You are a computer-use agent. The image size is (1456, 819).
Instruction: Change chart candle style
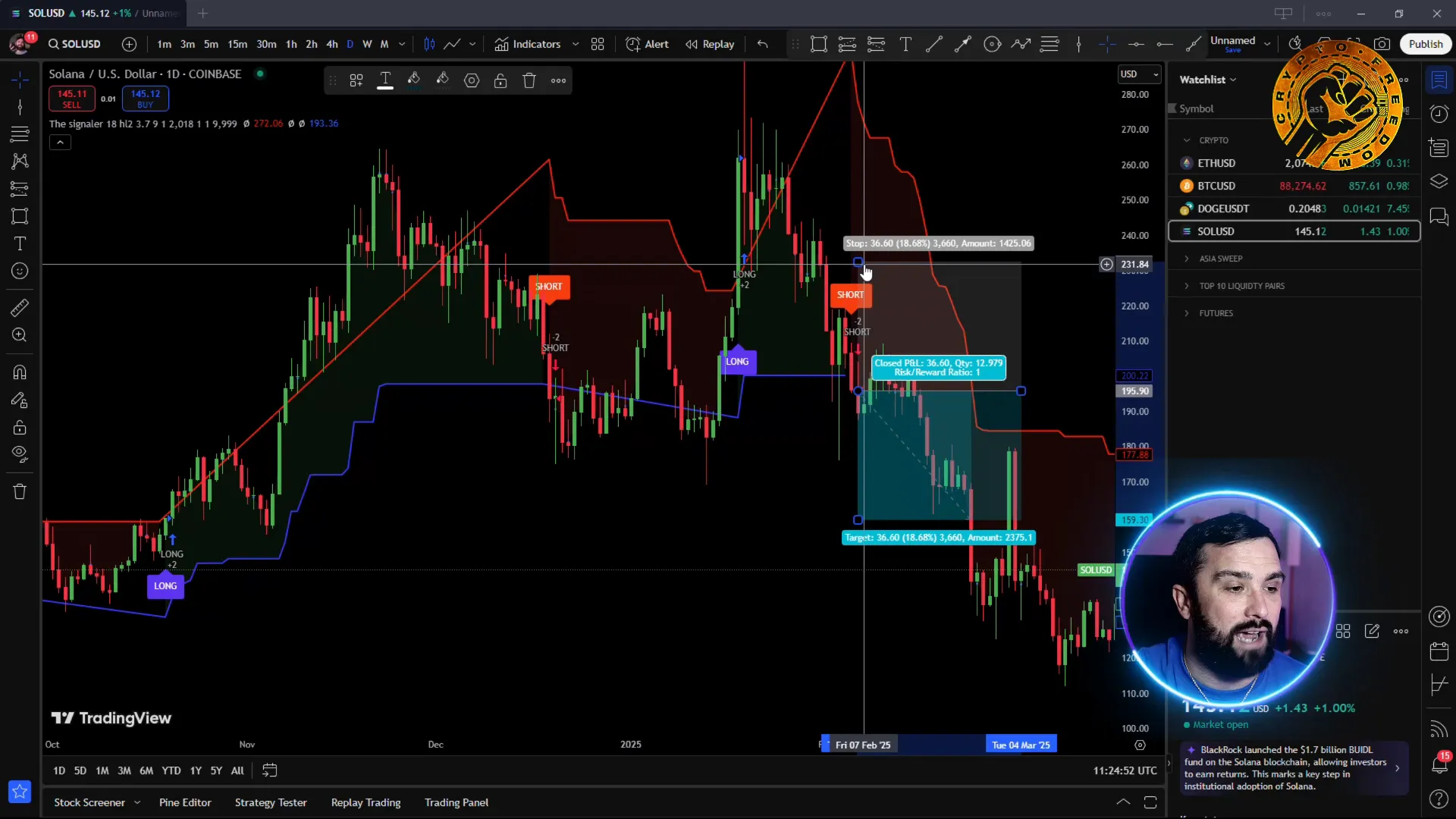click(x=429, y=44)
